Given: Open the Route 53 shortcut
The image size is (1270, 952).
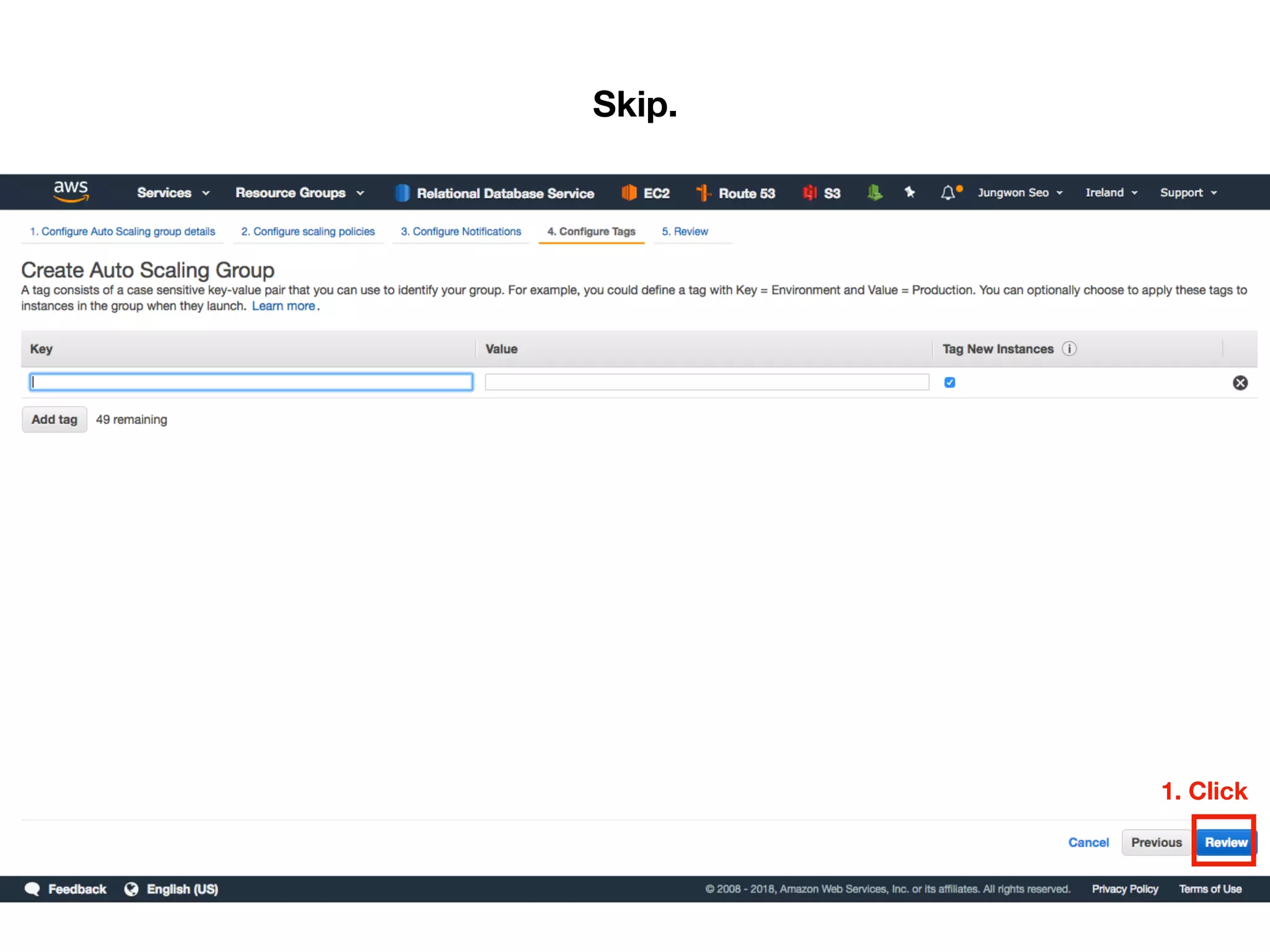Looking at the screenshot, I should [x=735, y=193].
